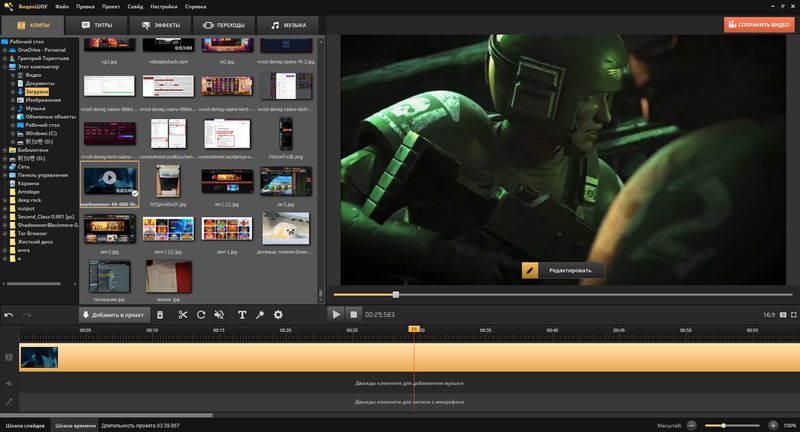800x432 pixels.
Task: Take a snapshot with the camera icon
Action: click(783, 315)
